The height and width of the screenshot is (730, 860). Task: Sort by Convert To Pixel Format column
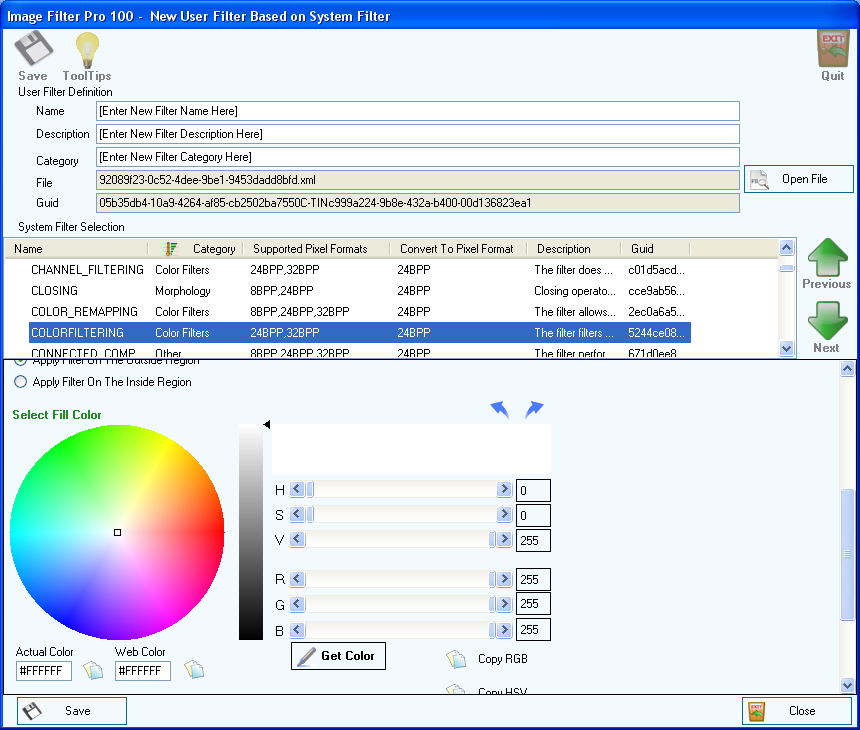[x=458, y=249]
